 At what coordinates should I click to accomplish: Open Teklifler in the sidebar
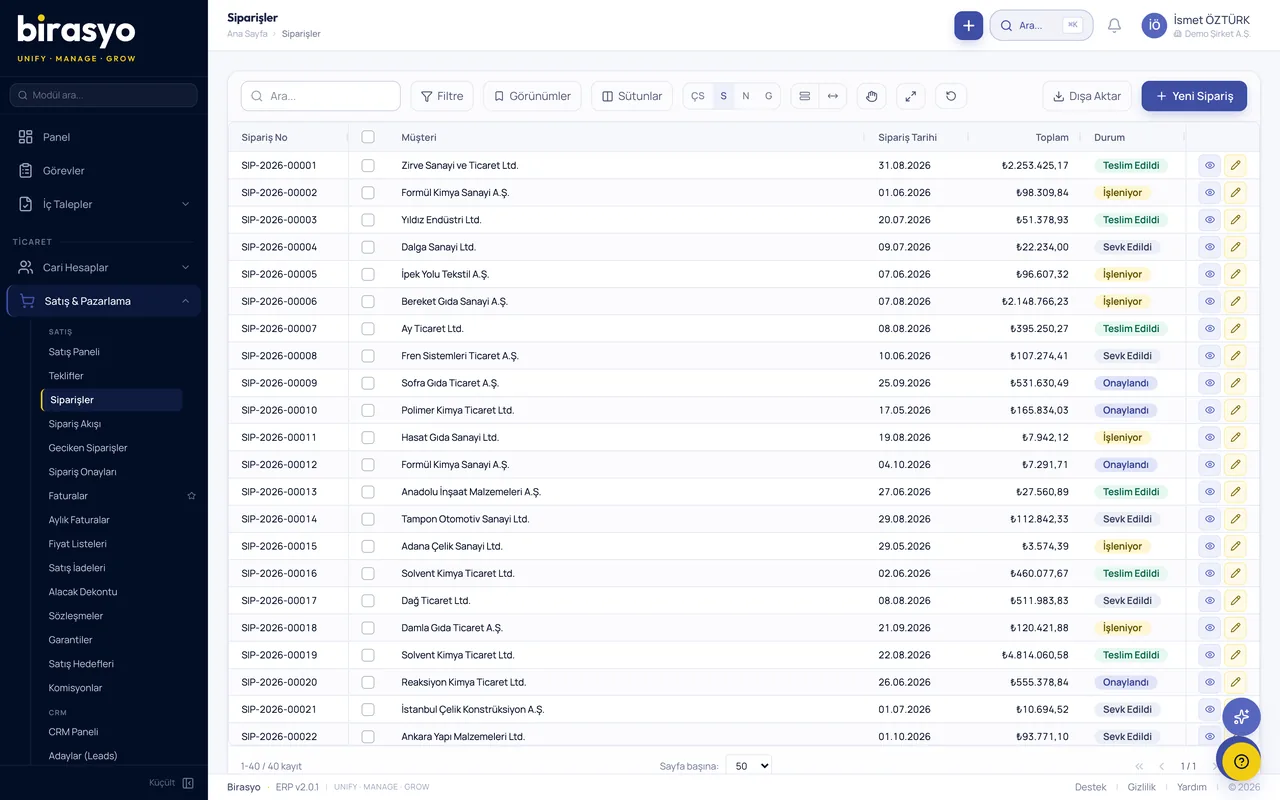66,376
